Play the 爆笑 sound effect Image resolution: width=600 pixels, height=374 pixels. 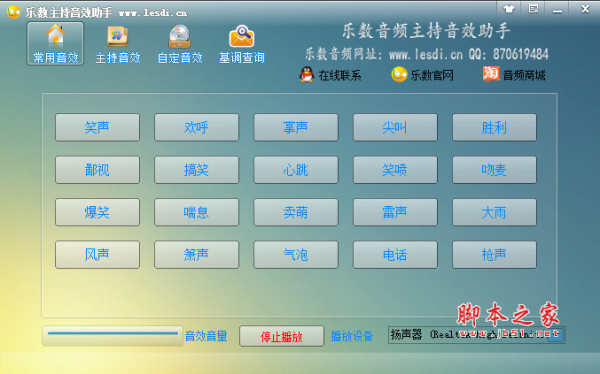click(97, 212)
